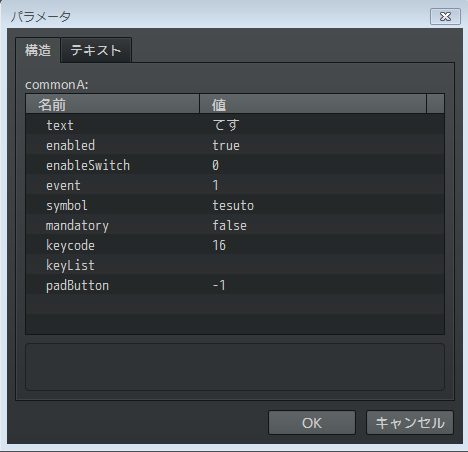Select the event parameter row
The height and width of the screenshot is (452, 468).
pyautogui.click(x=235, y=184)
